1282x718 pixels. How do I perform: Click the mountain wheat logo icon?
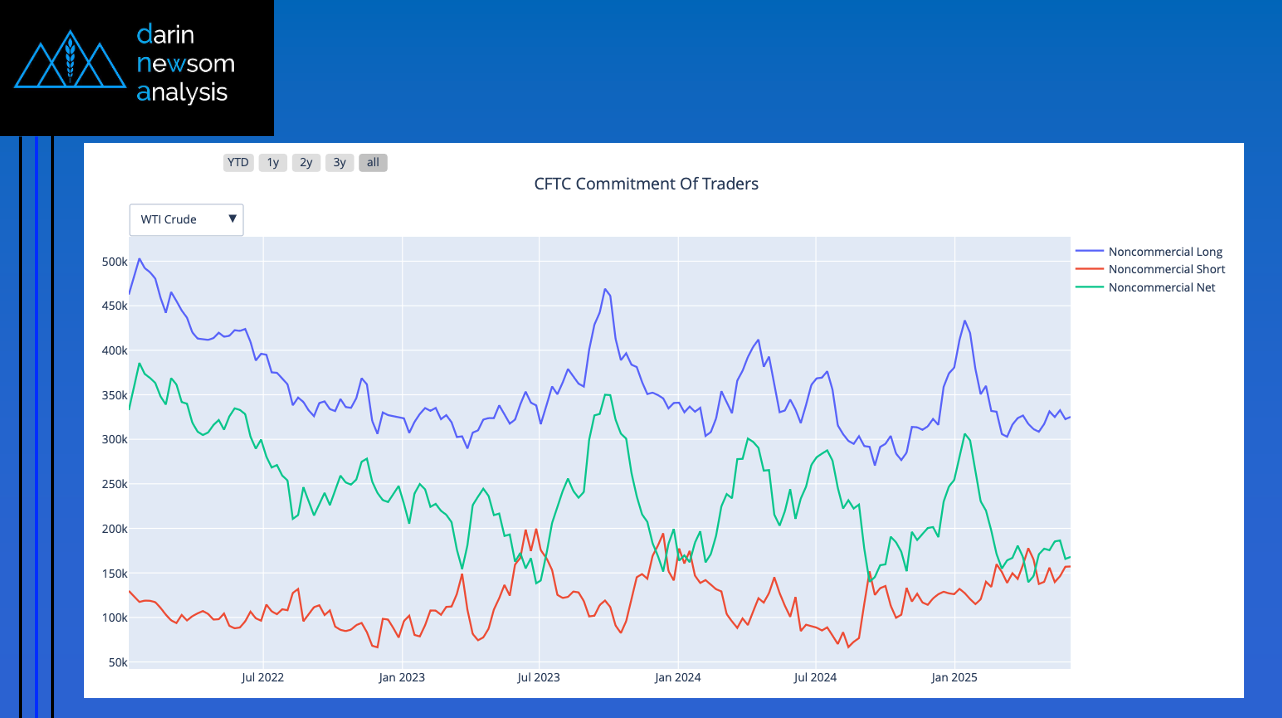pos(69,60)
